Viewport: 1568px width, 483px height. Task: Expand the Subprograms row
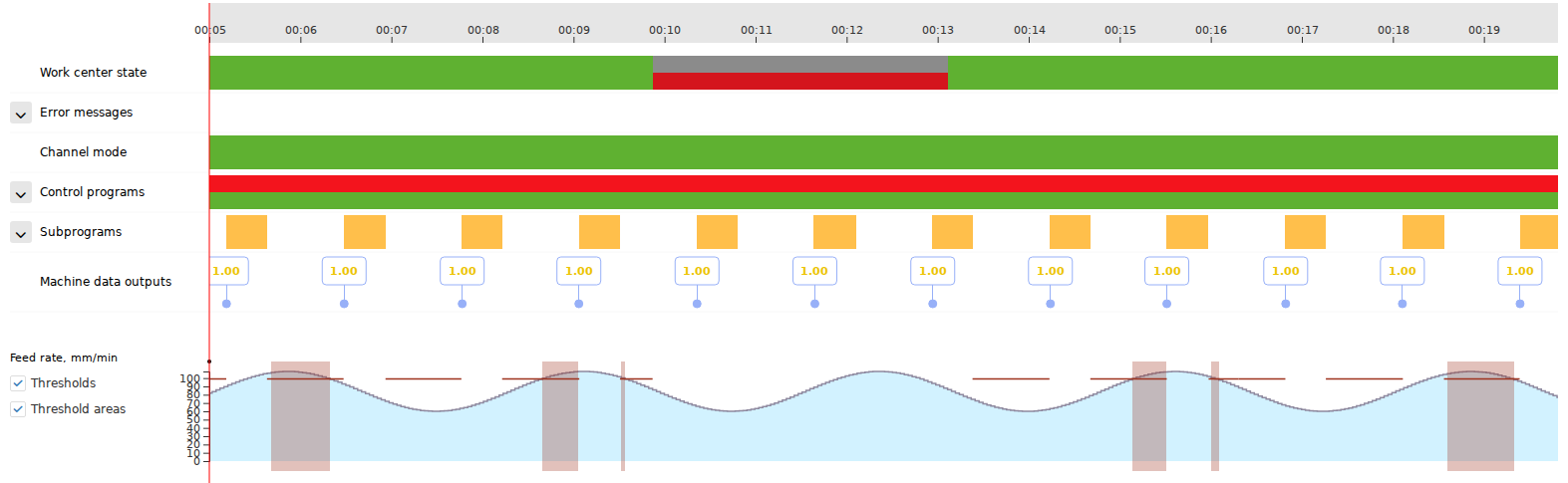[21, 233]
